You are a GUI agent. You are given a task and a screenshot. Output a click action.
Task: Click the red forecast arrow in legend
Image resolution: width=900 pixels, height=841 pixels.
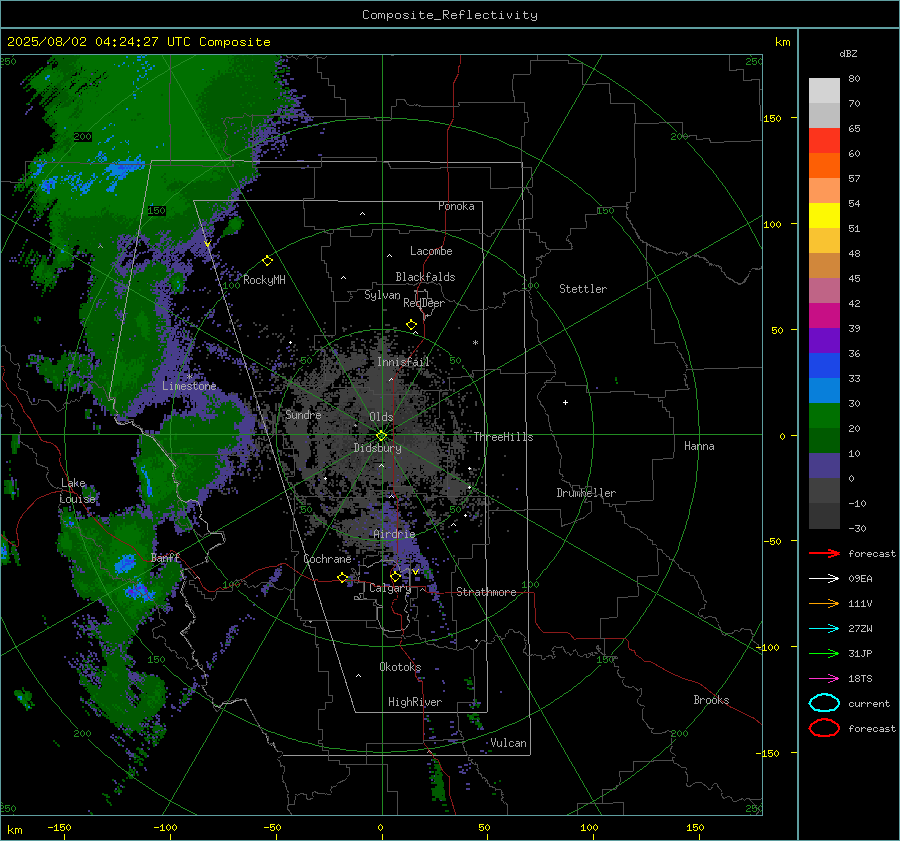pyautogui.click(x=824, y=553)
